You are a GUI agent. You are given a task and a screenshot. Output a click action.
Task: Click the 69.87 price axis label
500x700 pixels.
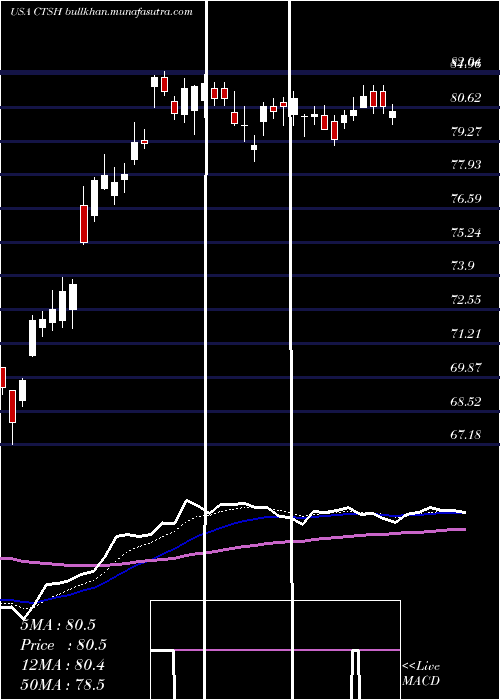466,367
